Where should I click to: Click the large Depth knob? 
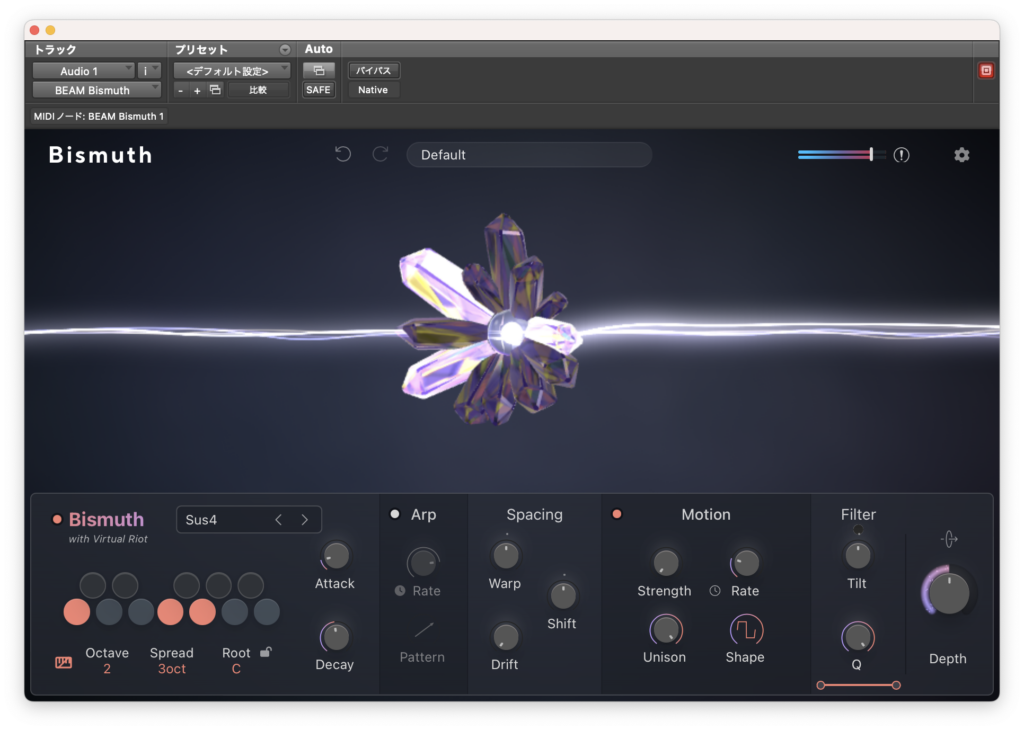tap(948, 593)
